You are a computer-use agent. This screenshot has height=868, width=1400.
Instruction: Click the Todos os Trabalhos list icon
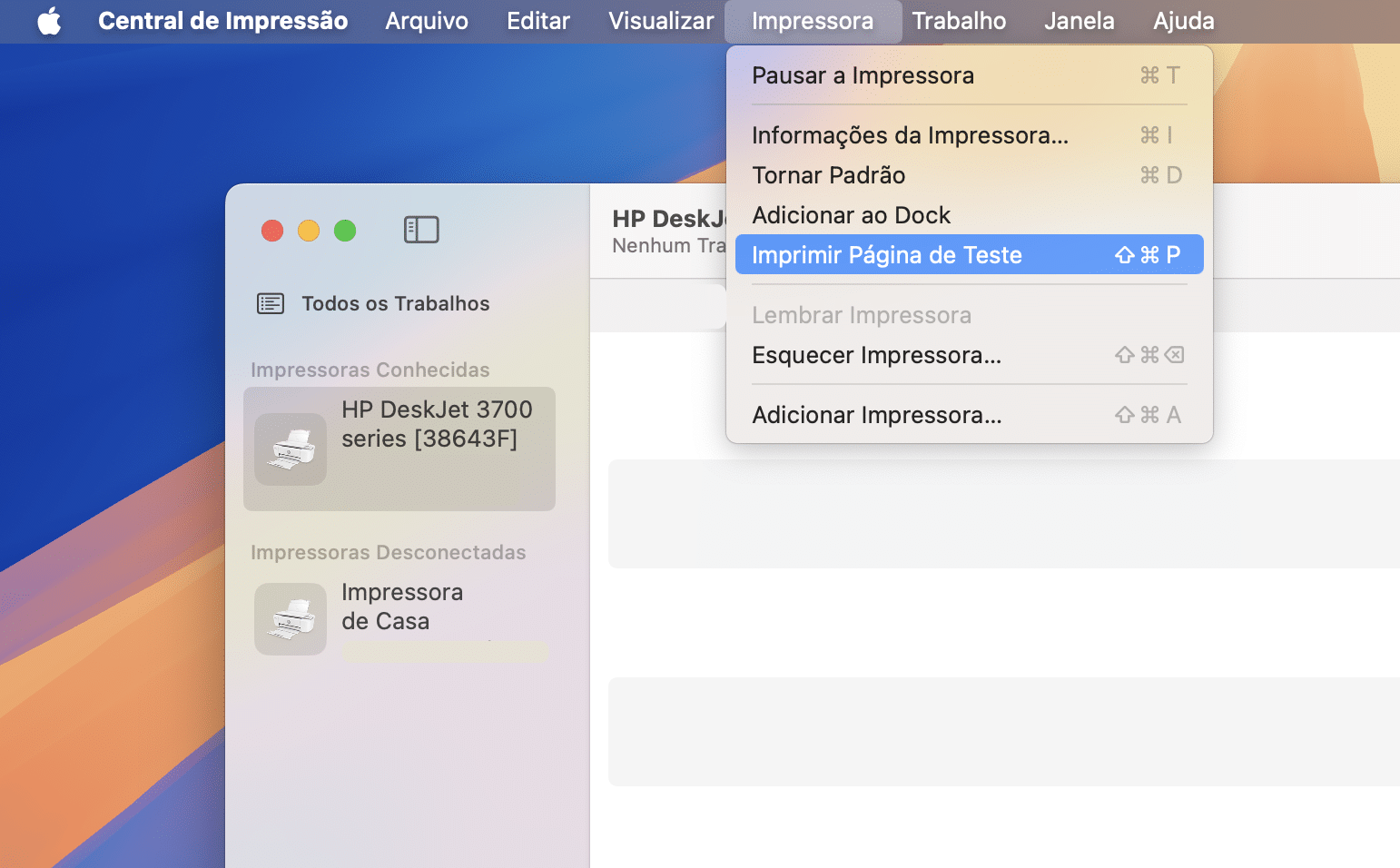tap(271, 303)
